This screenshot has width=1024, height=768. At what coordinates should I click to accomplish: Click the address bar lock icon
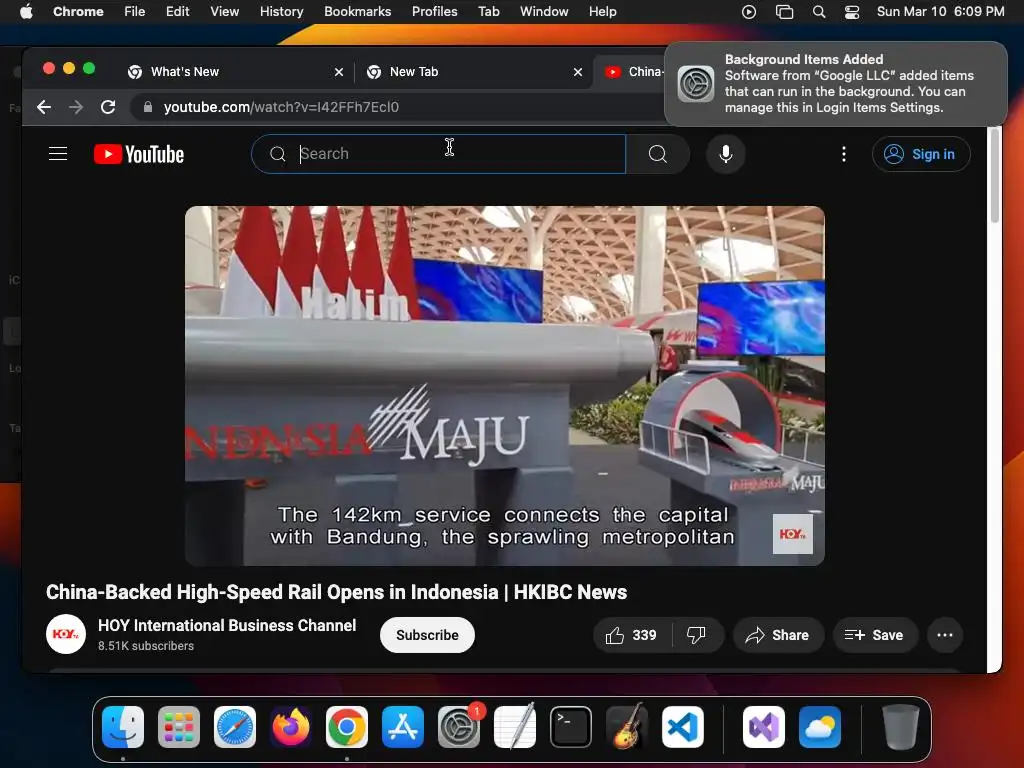tap(148, 107)
